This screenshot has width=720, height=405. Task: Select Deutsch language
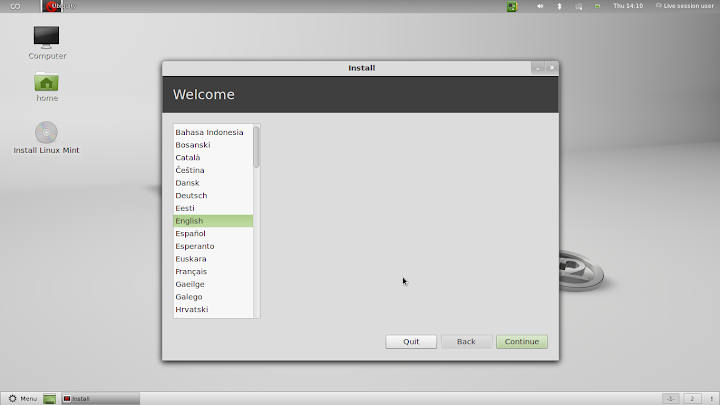[213, 196]
